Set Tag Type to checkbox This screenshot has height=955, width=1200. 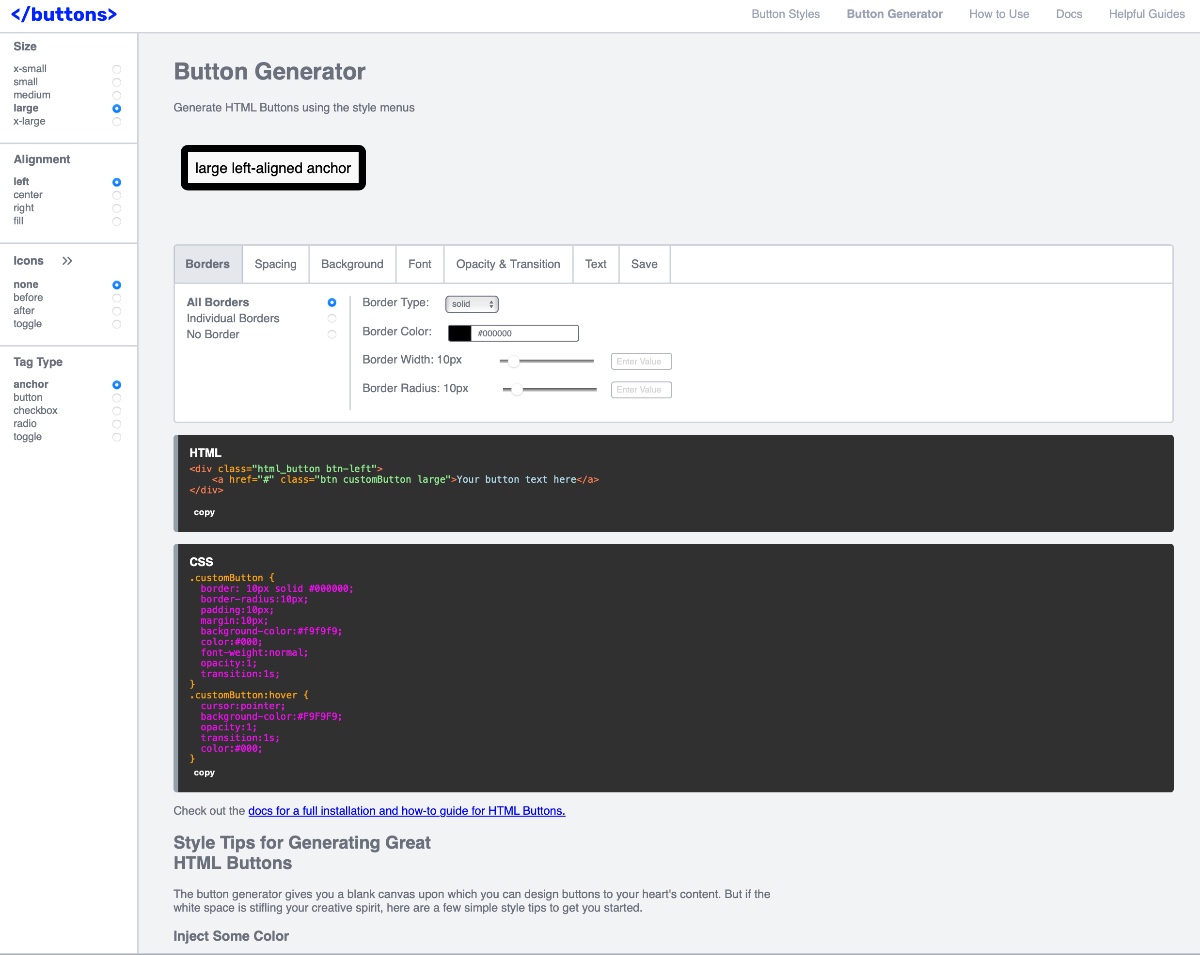[x=117, y=410]
